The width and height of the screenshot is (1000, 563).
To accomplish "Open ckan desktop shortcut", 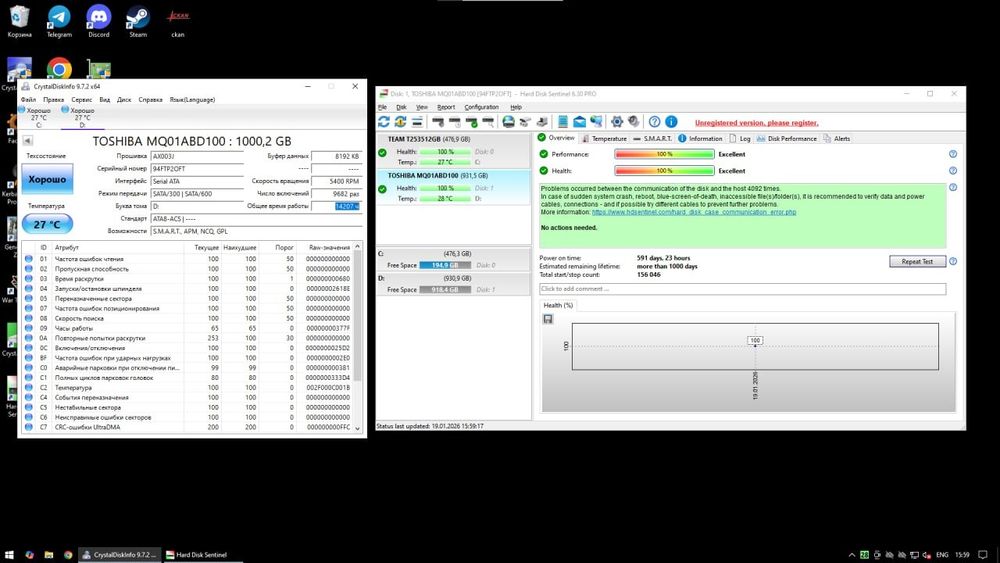I will pos(178,22).
